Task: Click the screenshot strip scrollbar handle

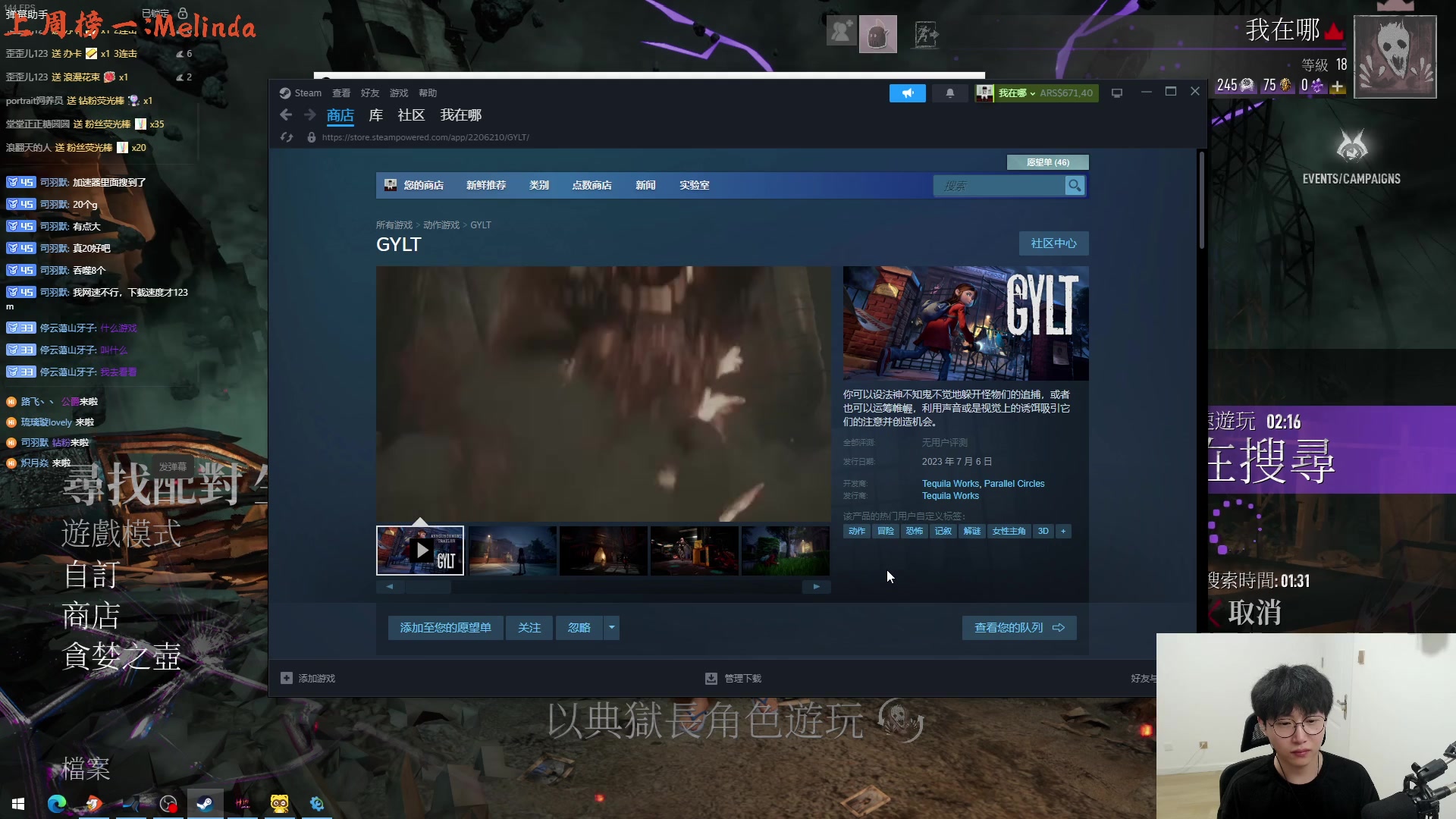Action: click(x=427, y=586)
